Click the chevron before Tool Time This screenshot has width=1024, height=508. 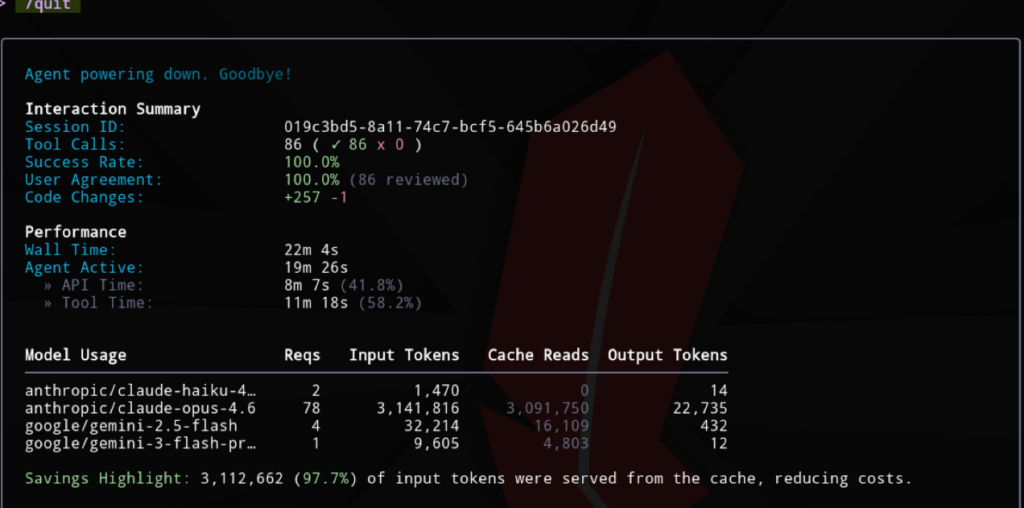click(47, 303)
